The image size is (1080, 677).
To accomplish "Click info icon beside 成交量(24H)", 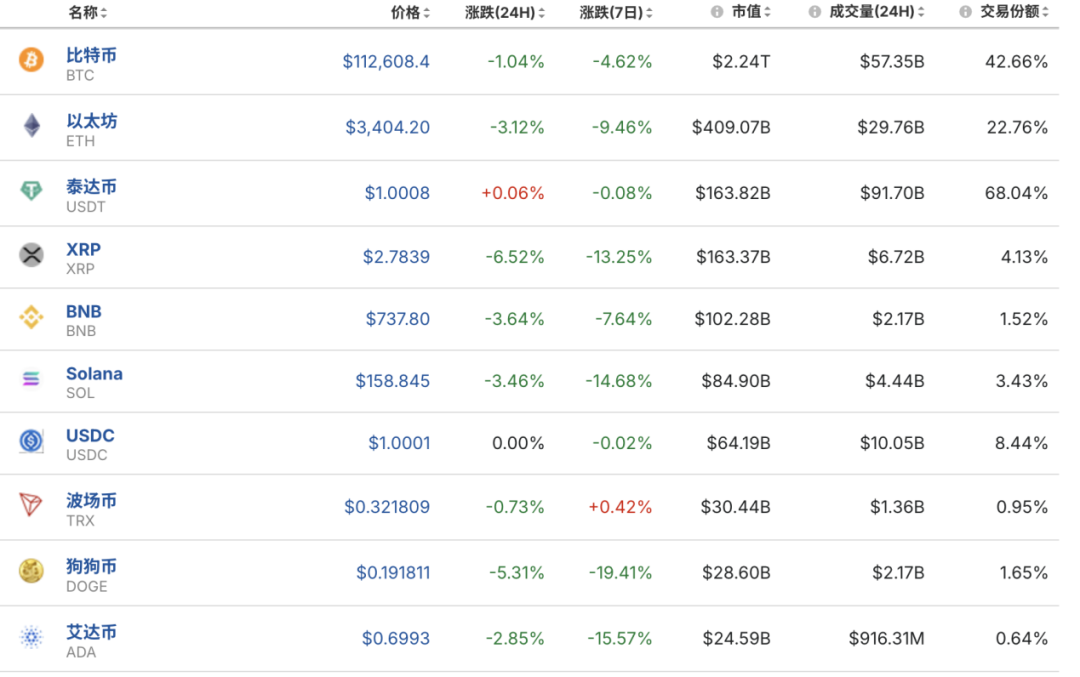I will 814,13.
